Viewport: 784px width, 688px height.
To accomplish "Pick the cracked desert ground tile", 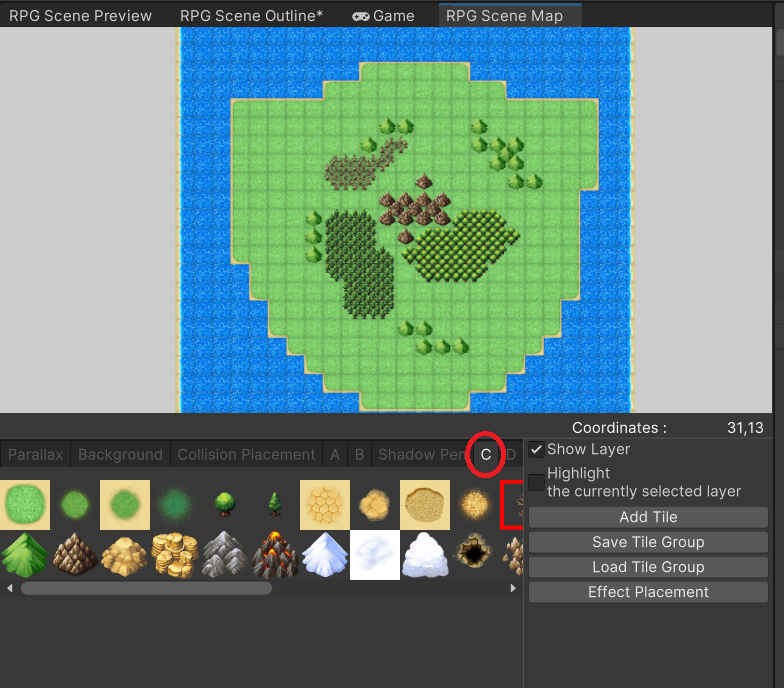I will pyautogui.click(x=325, y=504).
